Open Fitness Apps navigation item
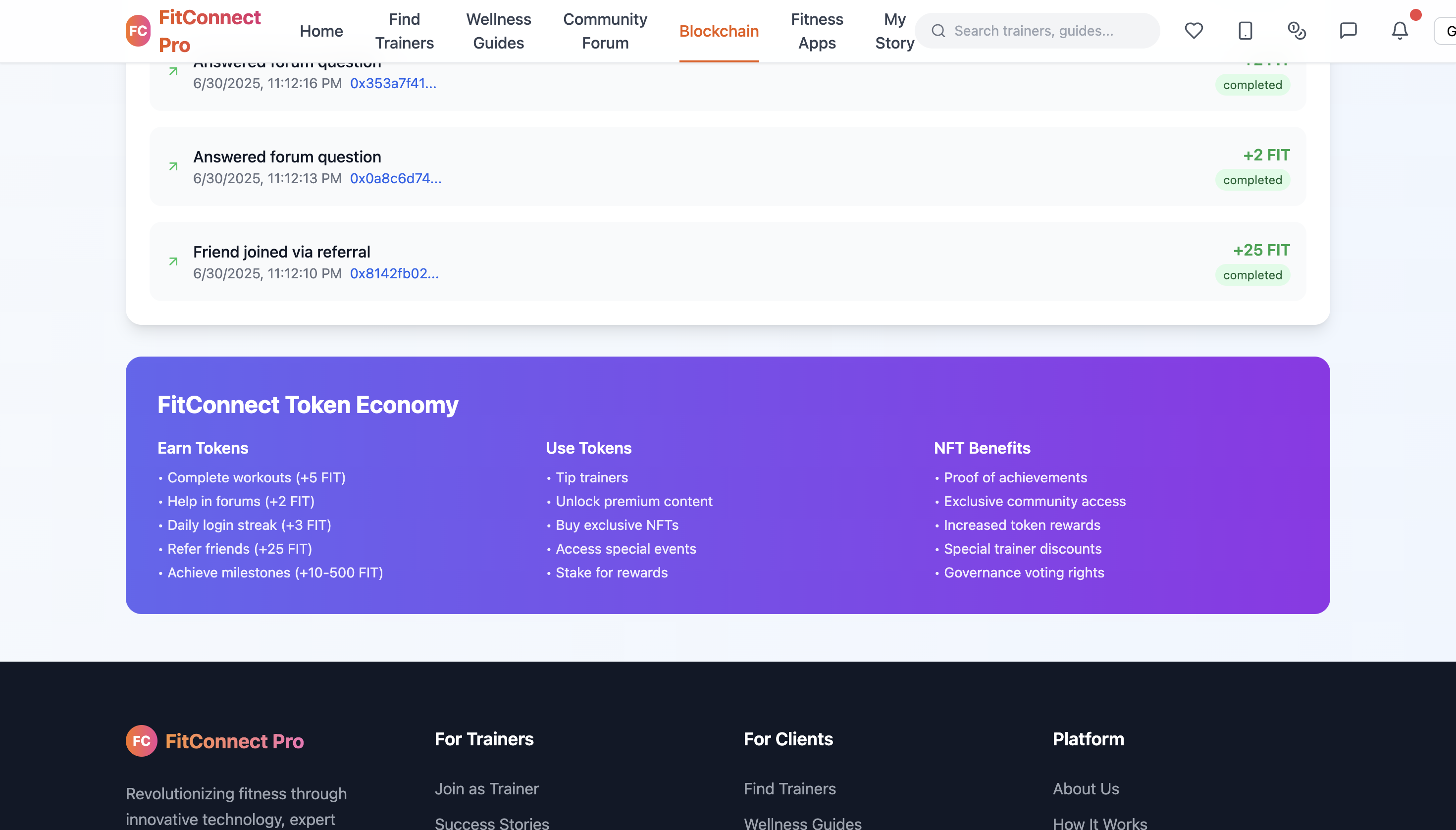 pos(816,31)
